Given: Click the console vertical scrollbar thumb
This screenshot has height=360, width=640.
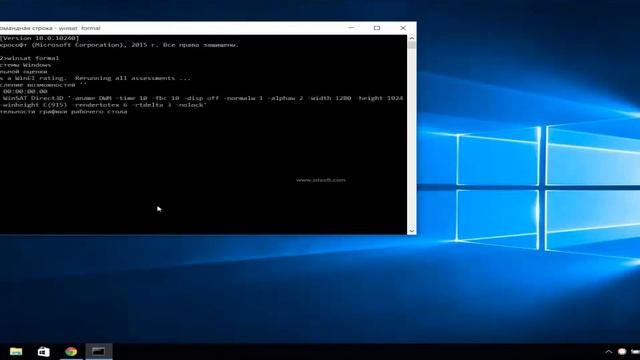Looking at the screenshot, I should click(411, 45).
